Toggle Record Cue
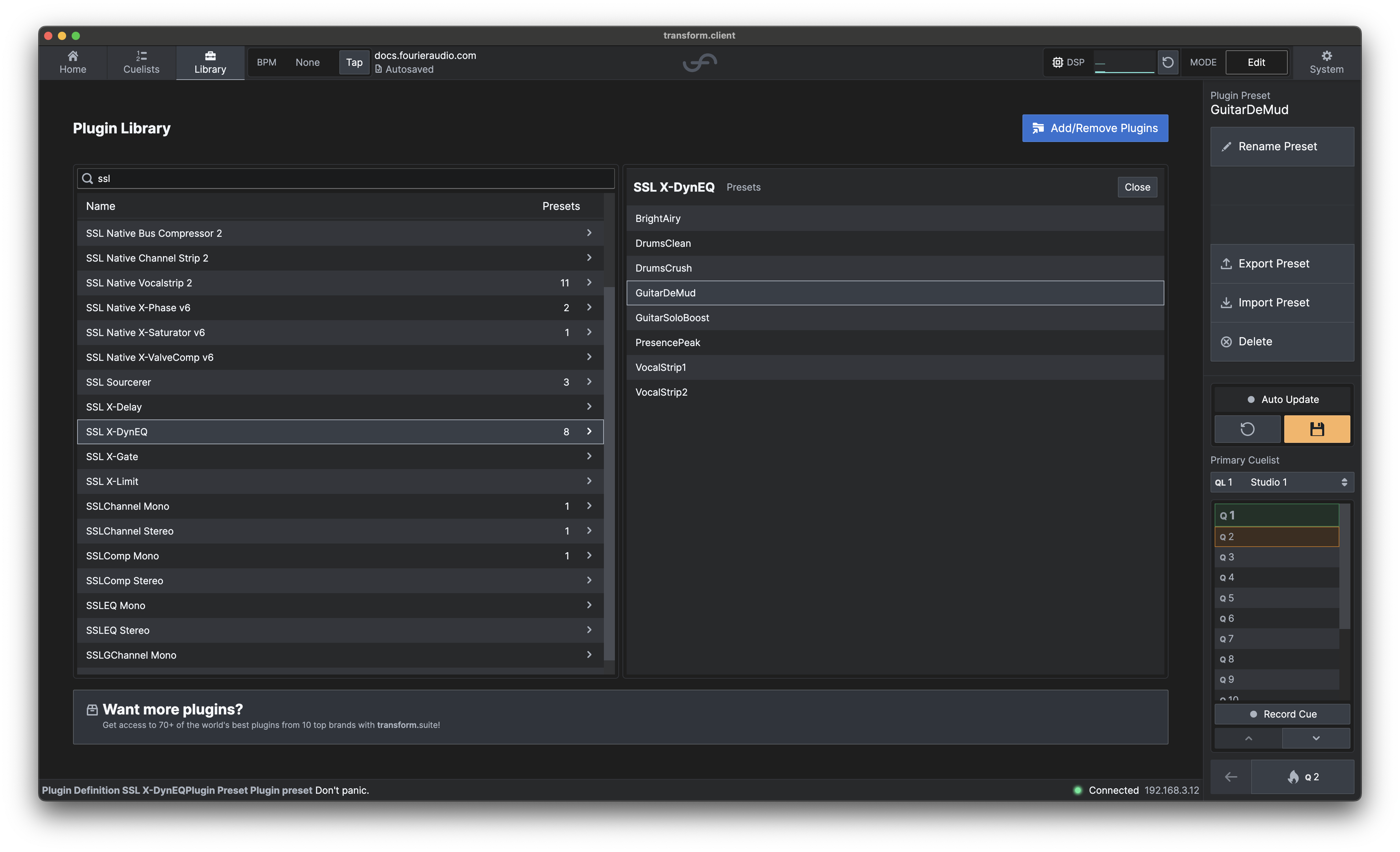This screenshot has height=852, width=1400. [x=1282, y=714]
